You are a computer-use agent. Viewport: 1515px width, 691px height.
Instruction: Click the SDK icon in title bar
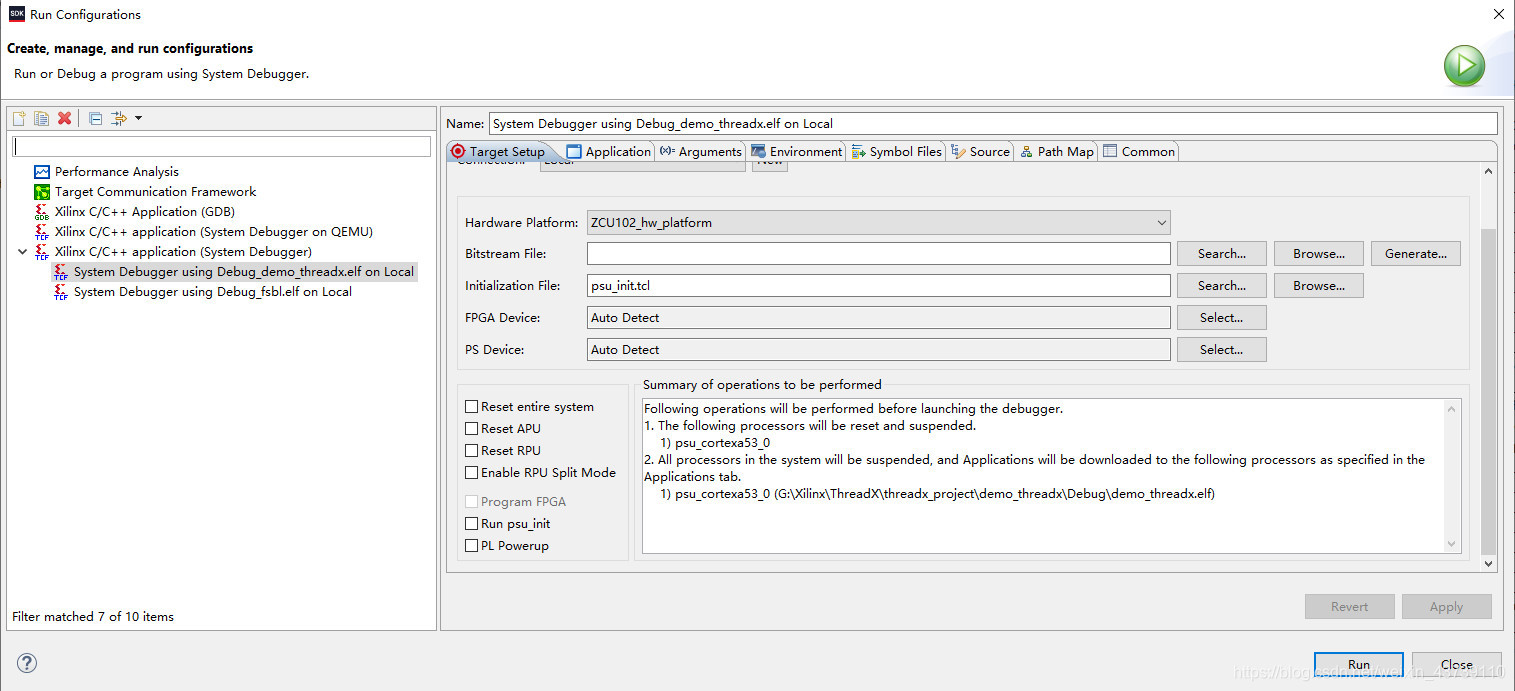16,14
